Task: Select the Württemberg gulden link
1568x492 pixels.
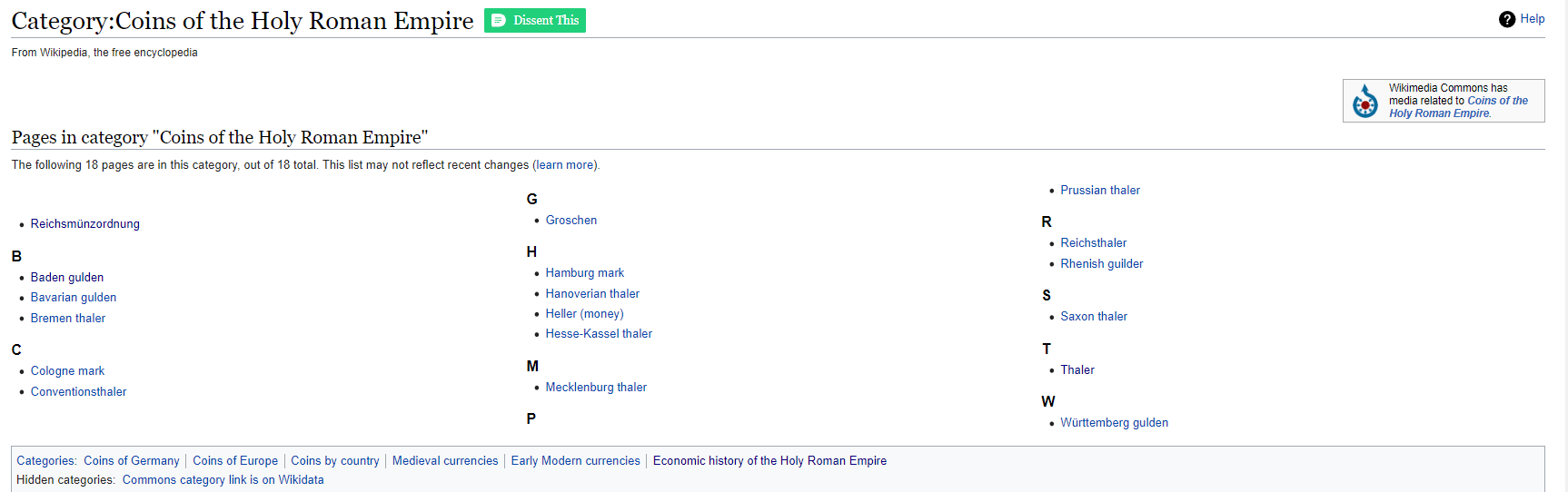Action: (1114, 423)
